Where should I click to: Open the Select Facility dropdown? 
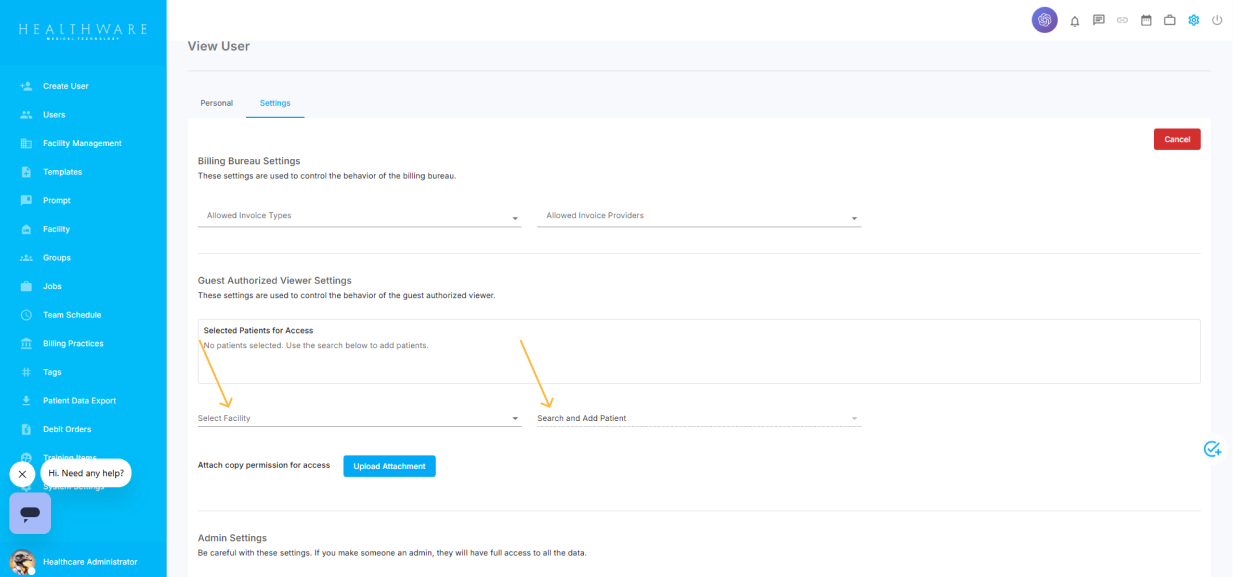[x=359, y=418]
